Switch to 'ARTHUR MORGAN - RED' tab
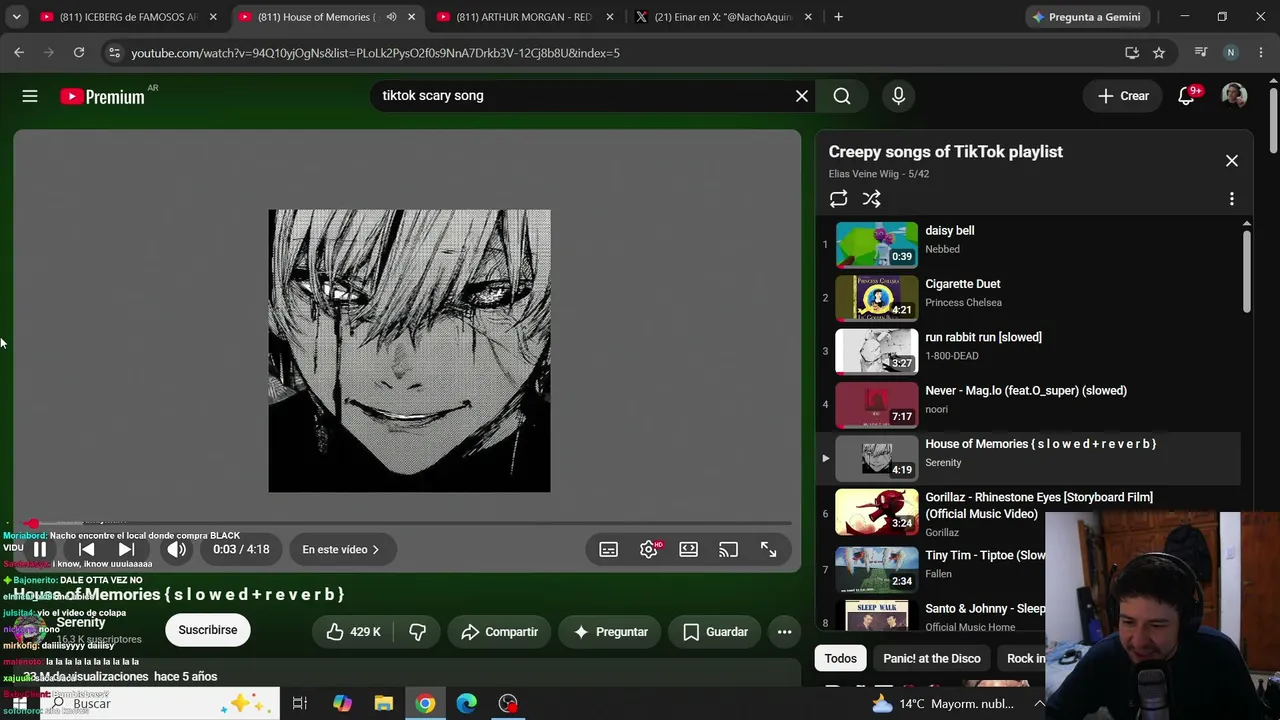Screen dimensions: 1280x720 coord(524,17)
